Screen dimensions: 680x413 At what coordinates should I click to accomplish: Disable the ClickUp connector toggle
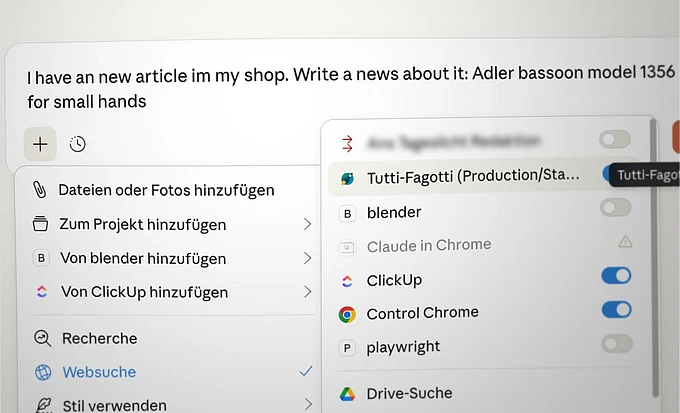pyautogui.click(x=616, y=275)
